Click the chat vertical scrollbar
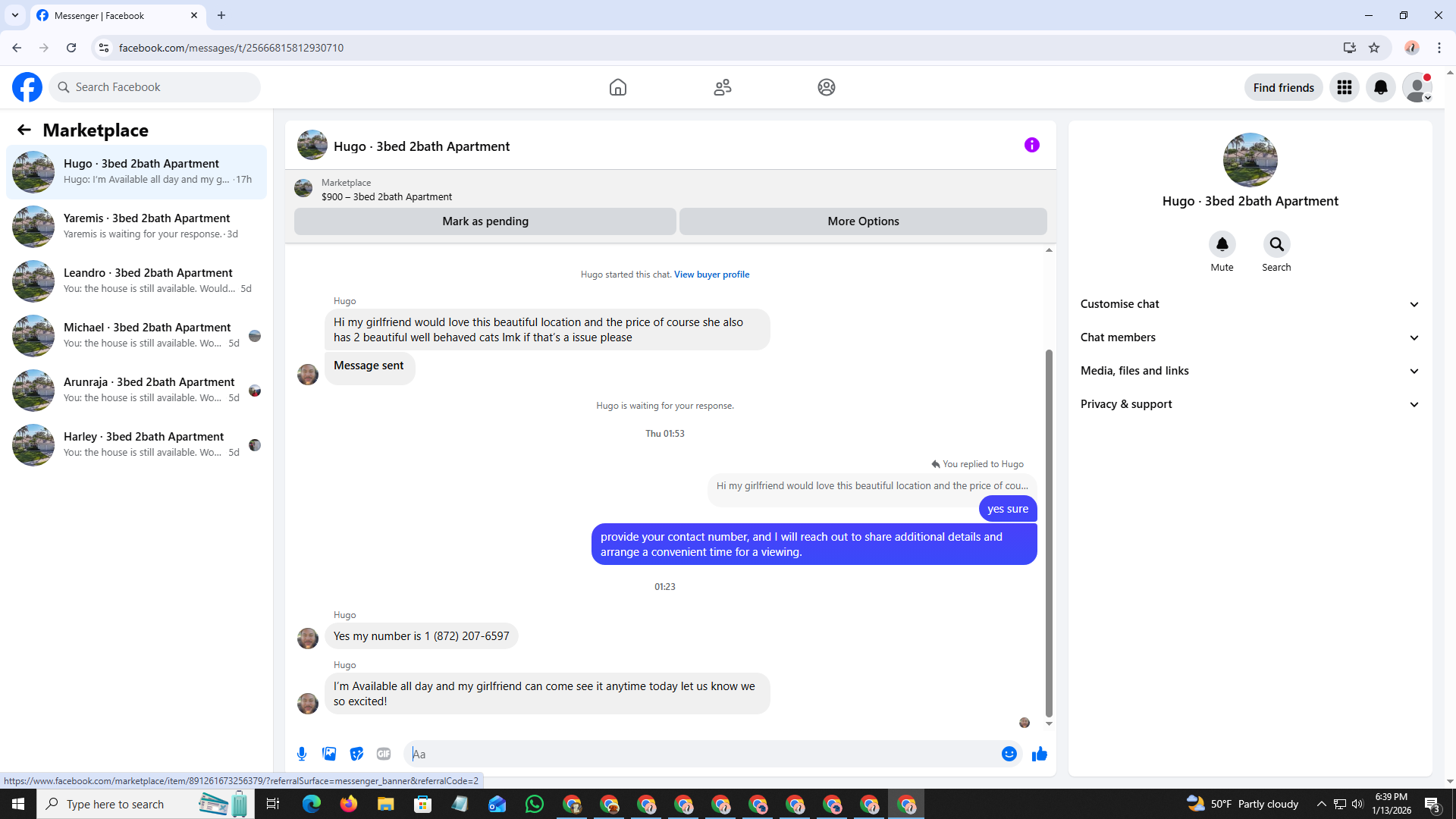 [1049, 531]
